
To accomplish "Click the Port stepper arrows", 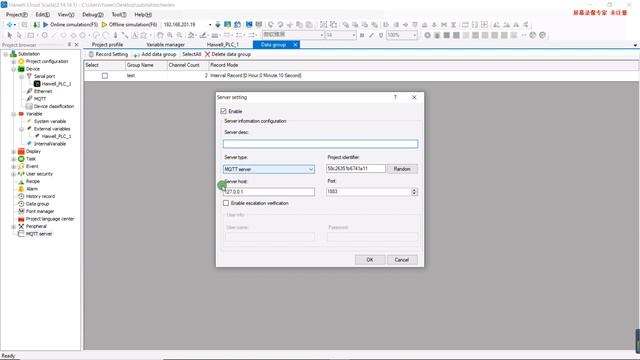I will [414, 191].
